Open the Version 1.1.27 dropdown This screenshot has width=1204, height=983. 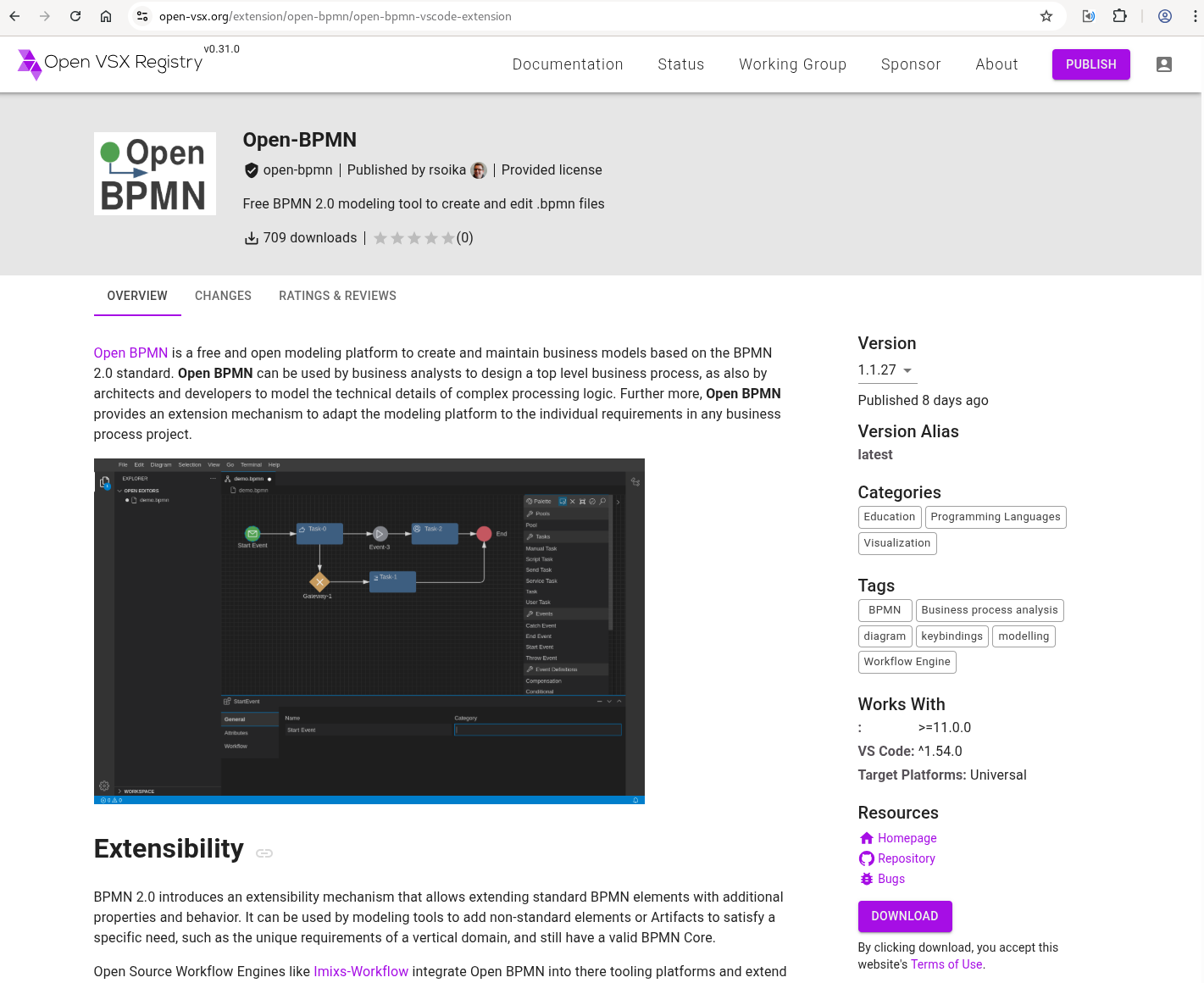tap(885, 370)
